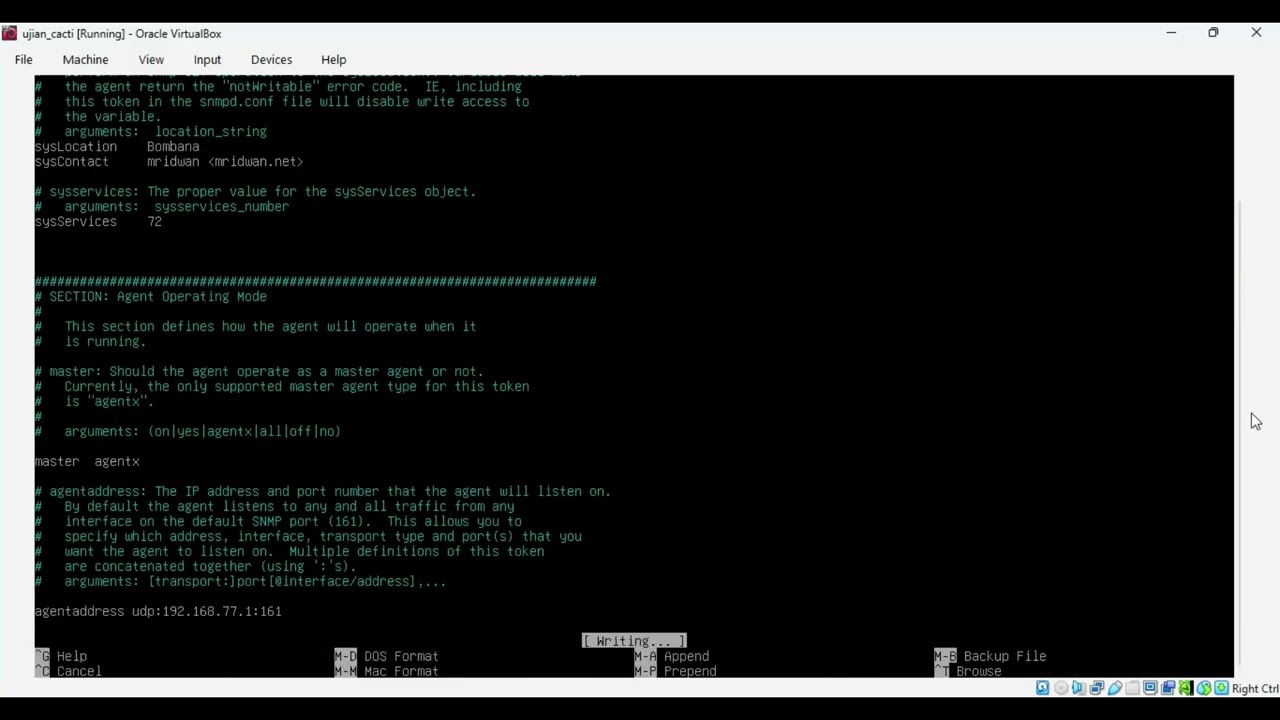
Task: Open the File menu
Action: pyautogui.click(x=23, y=60)
